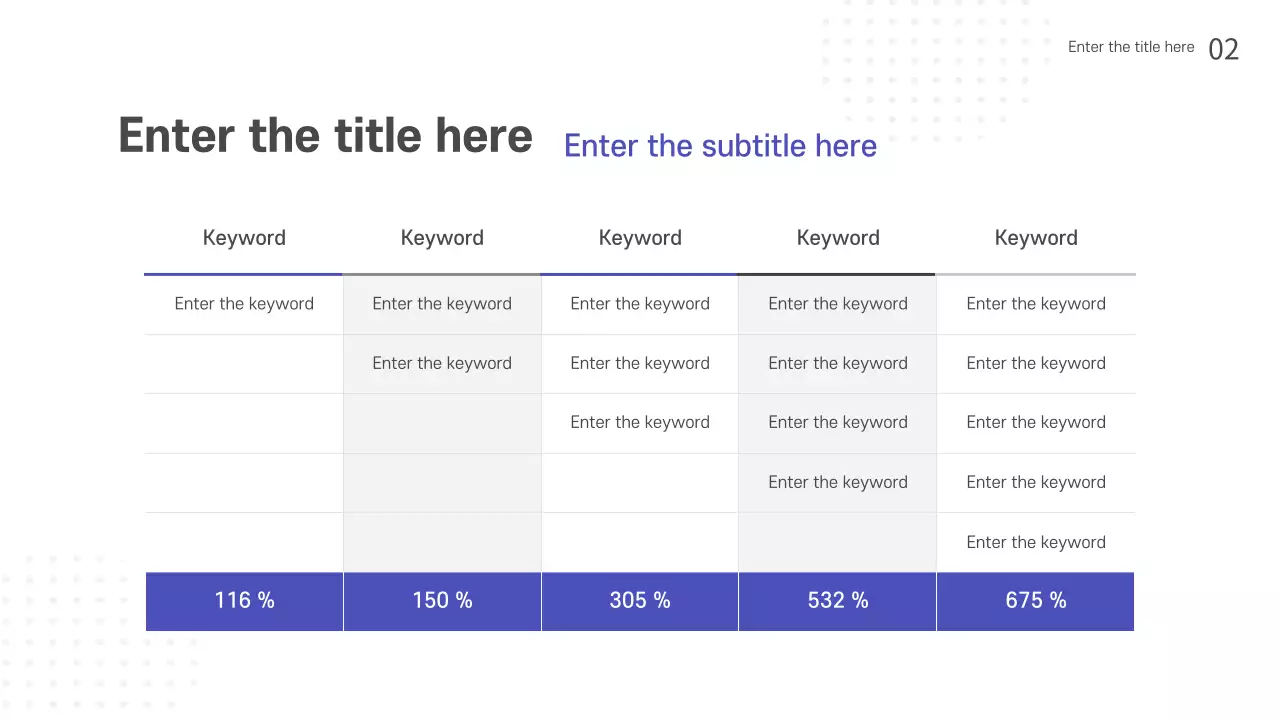
Task: Click the small title text beside page number
Action: click(1131, 47)
